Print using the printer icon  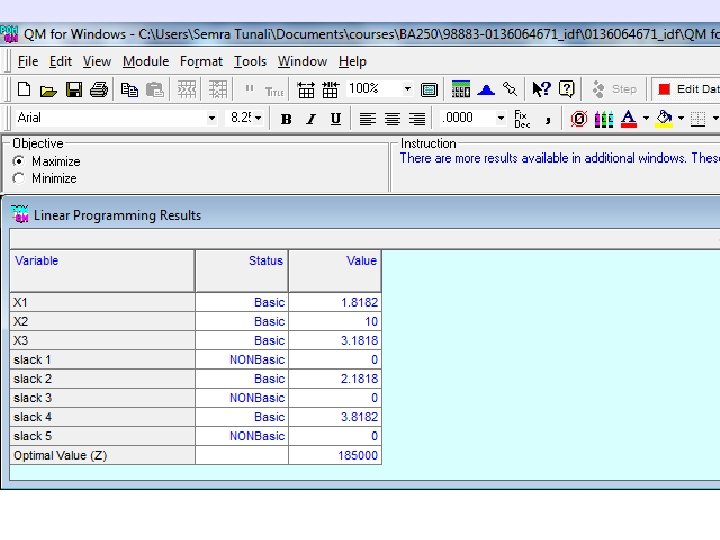pos(98,90)
